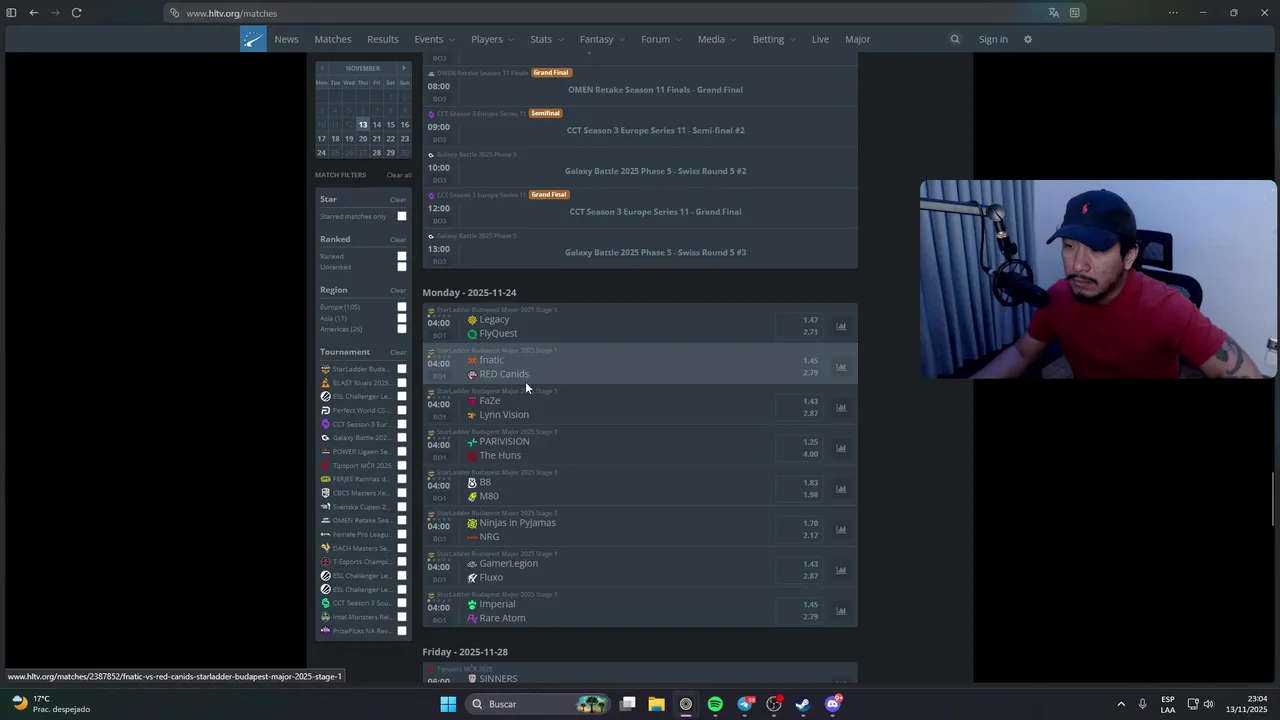1280x720 pixels.
Task: Check the Unranked filter checkbox
Action: 402,267
